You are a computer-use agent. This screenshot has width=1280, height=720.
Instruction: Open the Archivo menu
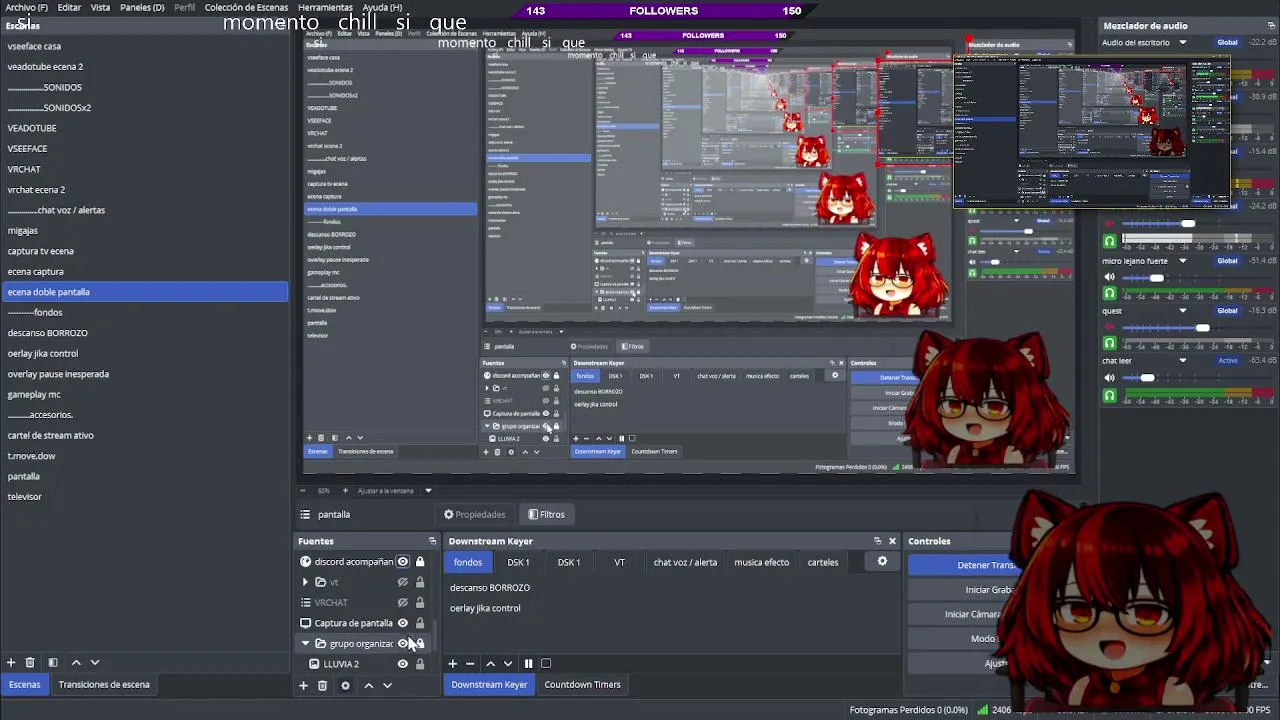[26, 7]
